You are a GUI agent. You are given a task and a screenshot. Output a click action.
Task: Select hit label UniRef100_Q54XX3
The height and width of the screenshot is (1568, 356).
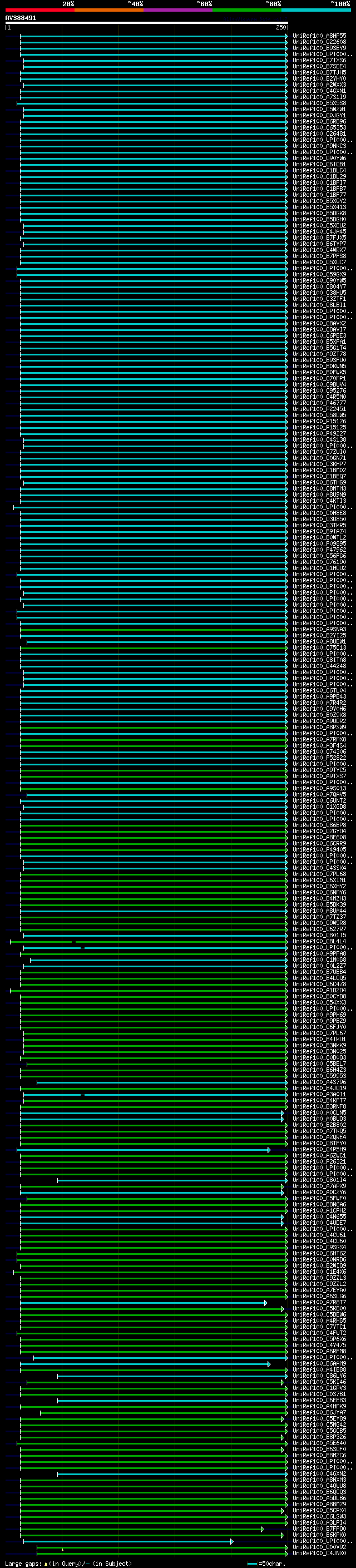pyautogui.click(x=319, y=1002)
